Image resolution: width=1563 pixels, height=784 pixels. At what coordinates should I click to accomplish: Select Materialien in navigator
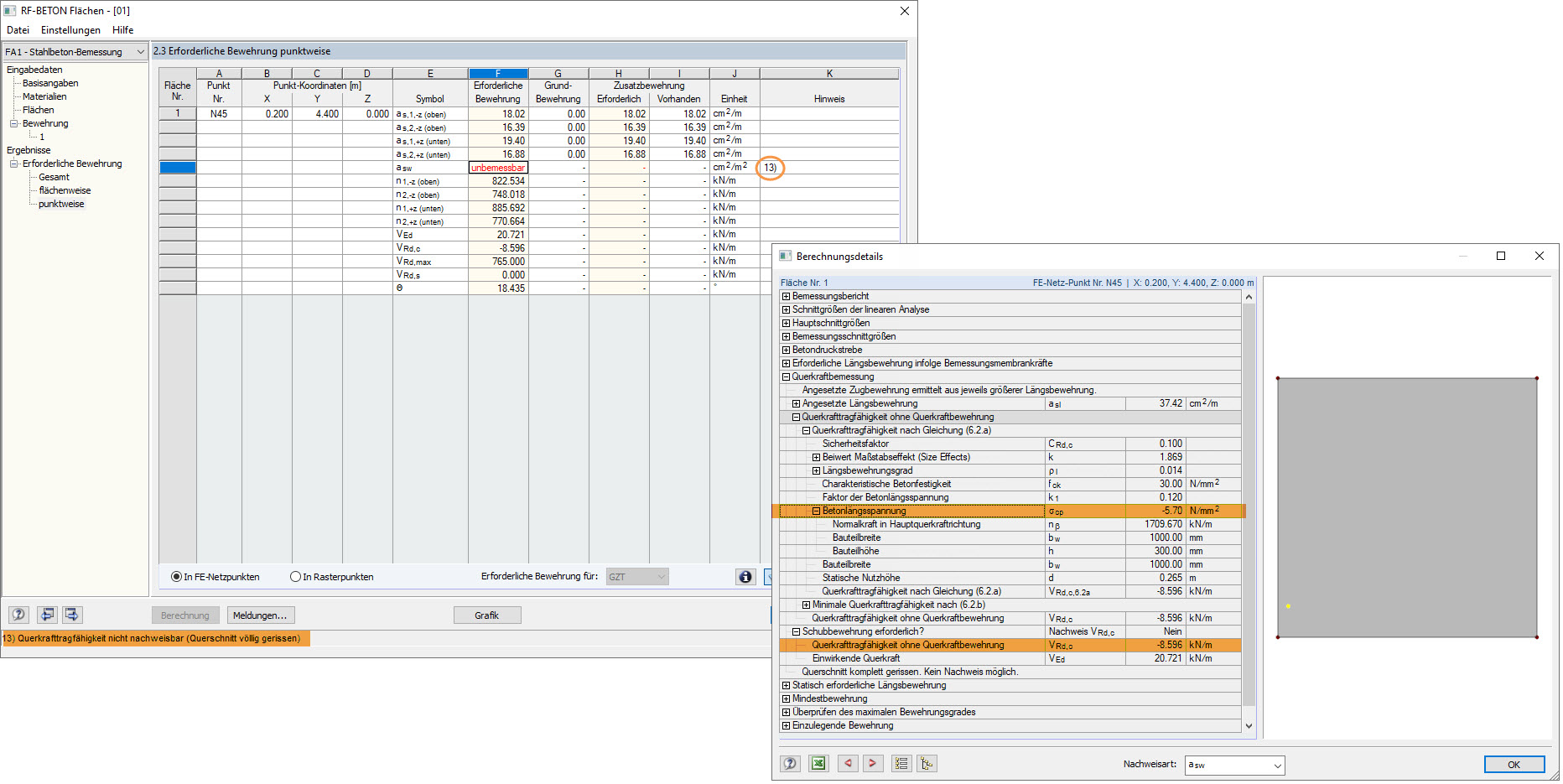coord(44,96)
